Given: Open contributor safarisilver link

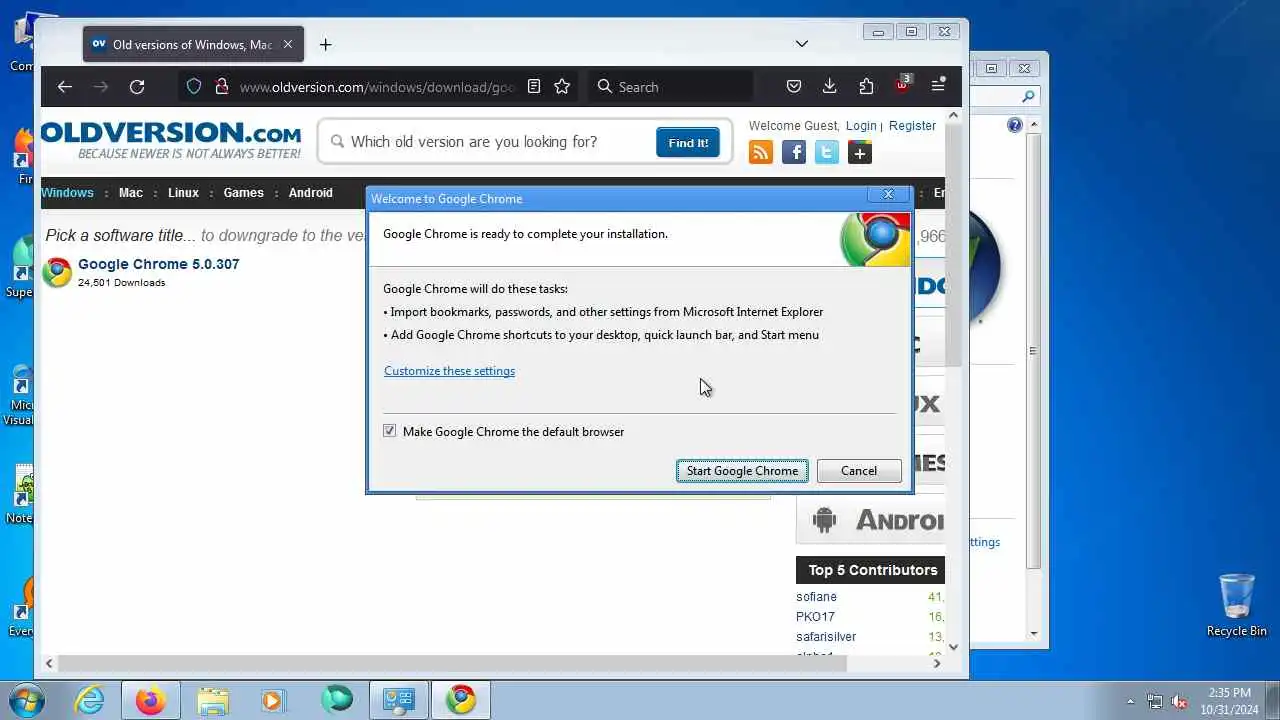Looking at the screenshot, I should [x=826, y=637].
